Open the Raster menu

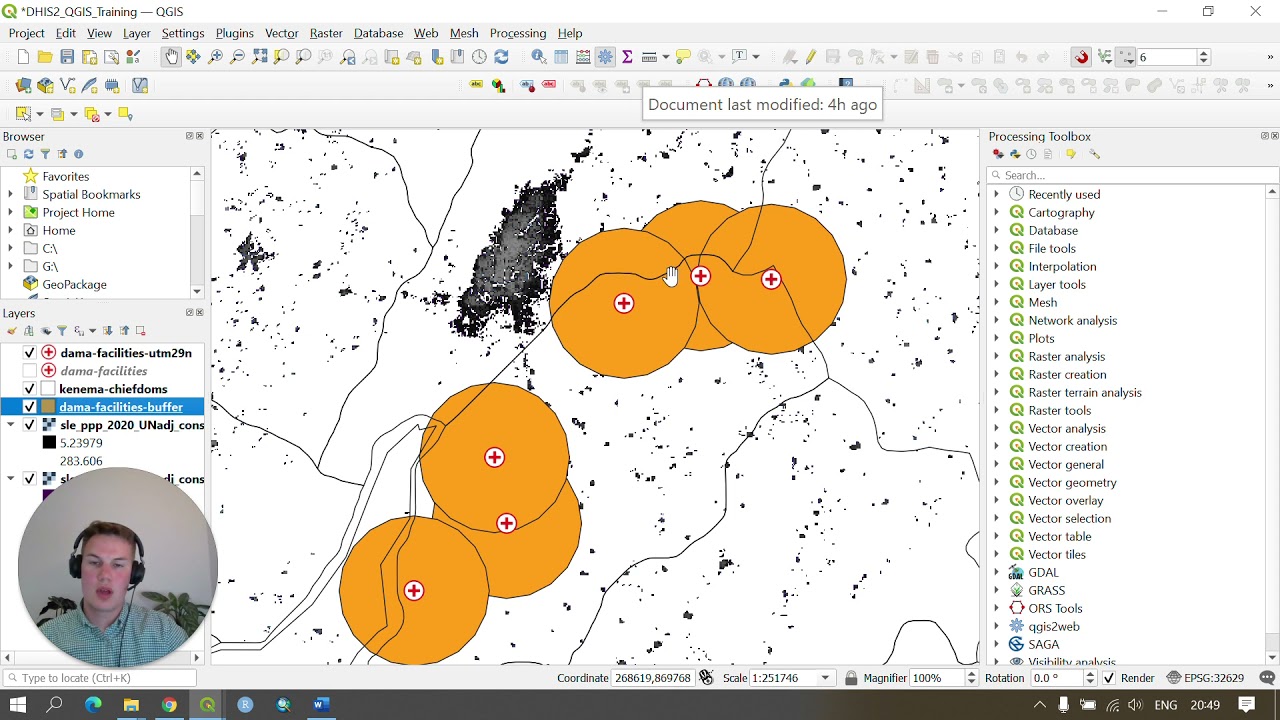coord(326,33)
